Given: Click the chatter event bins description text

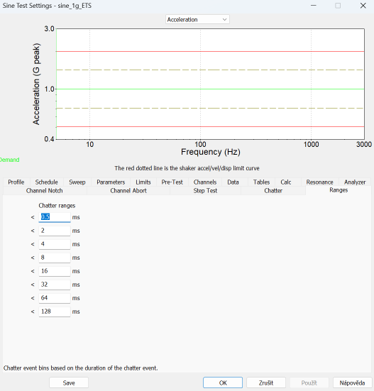Looking at the screenshot, I should click(81, 368).
